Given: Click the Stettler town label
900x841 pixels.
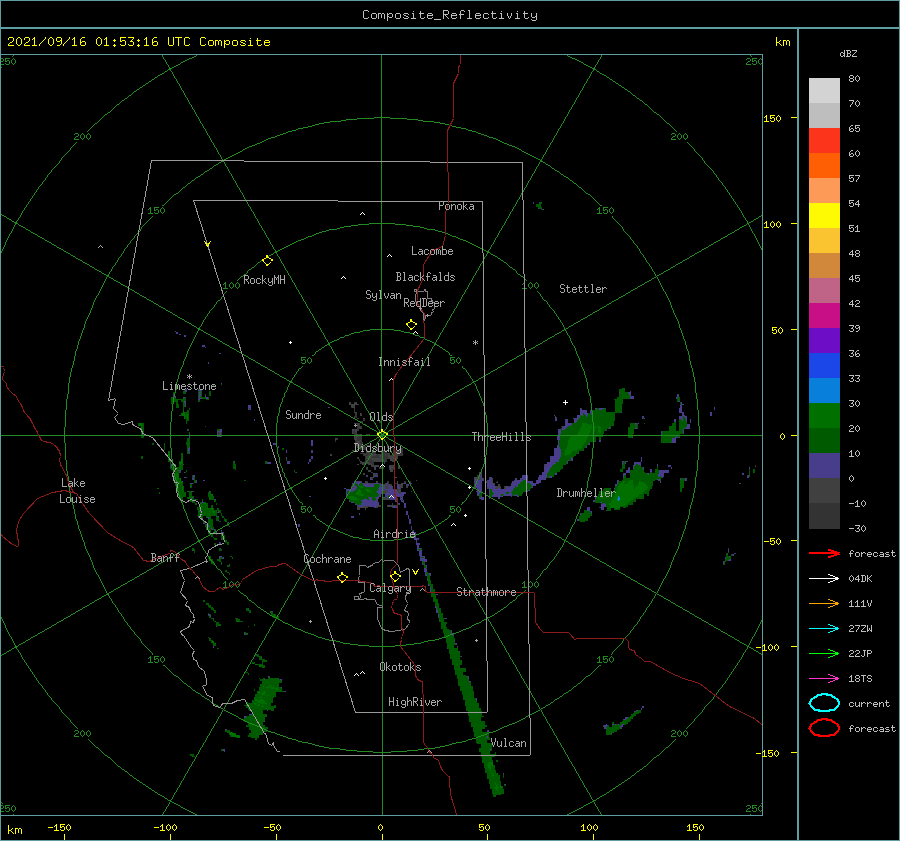Looking at the screenshot, I should (583, 289).
